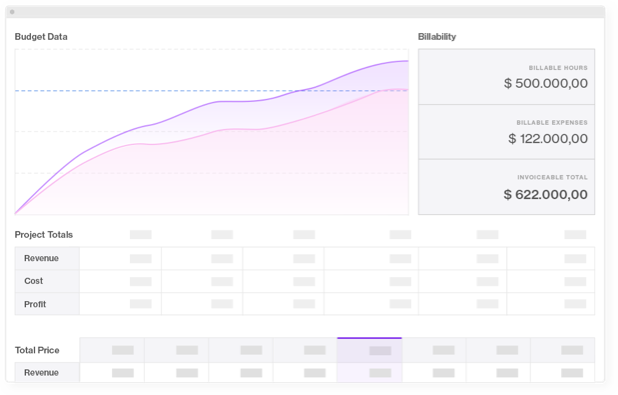
Task: Click the $ 622.000,00 amount
Action: (x=545, y=194)
